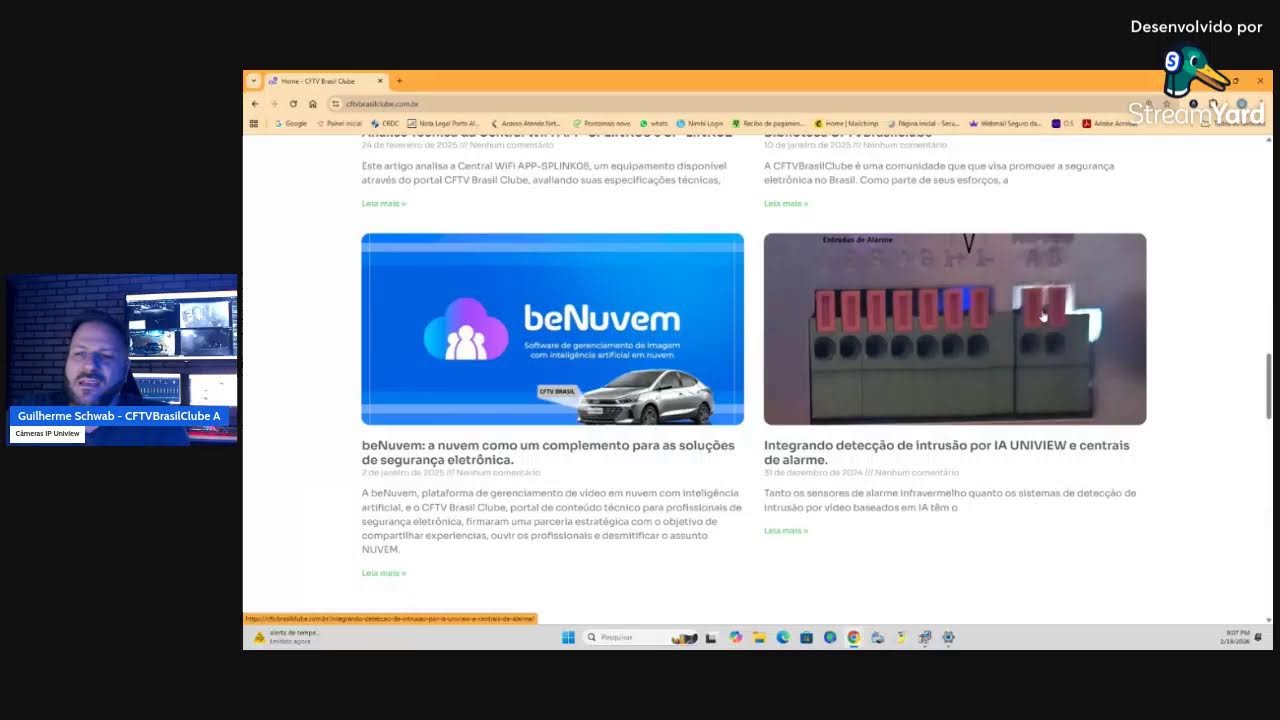Reload the current page
The image size is (1280, 720).
293,104
